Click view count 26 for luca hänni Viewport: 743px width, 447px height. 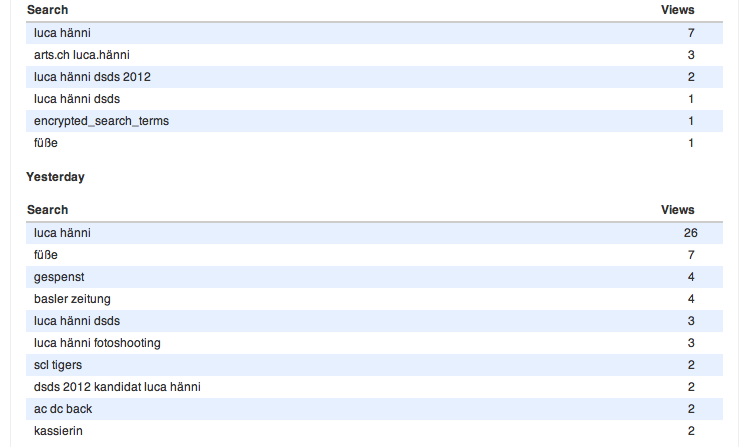[690, 233]
